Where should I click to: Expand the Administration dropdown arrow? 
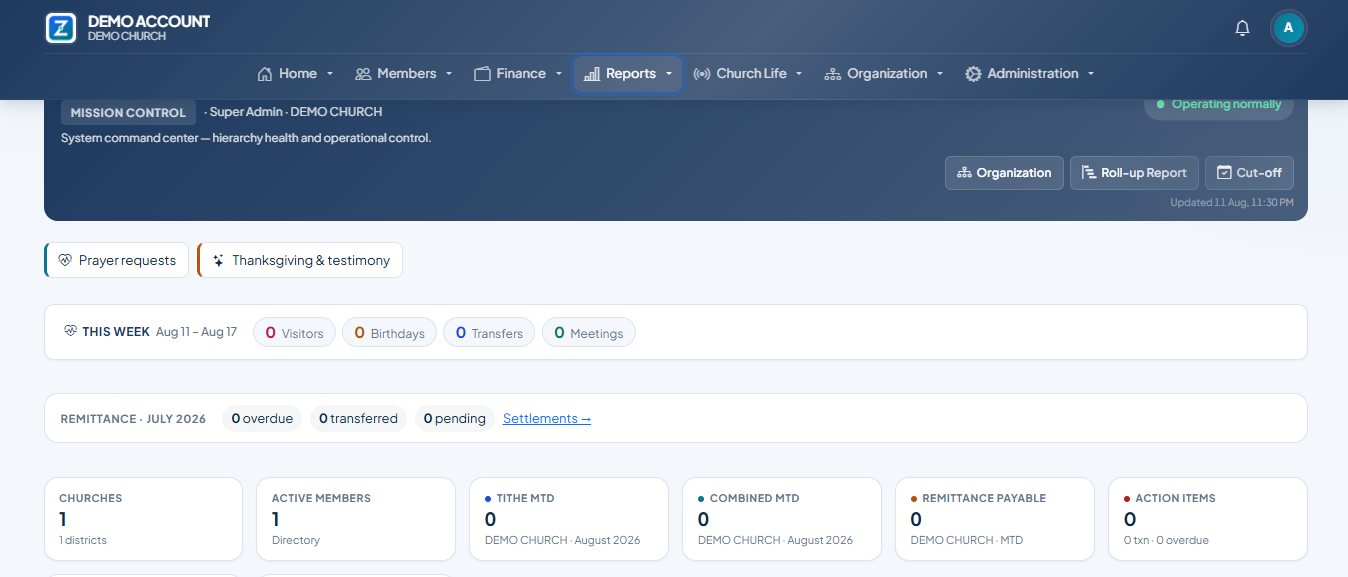click(1091, 74)
